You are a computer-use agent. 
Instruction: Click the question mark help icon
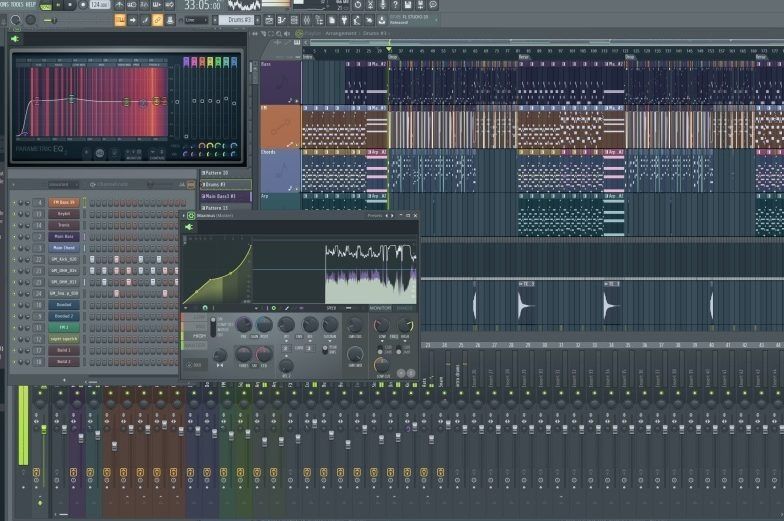pyautogui.click(x=396, y=5)
